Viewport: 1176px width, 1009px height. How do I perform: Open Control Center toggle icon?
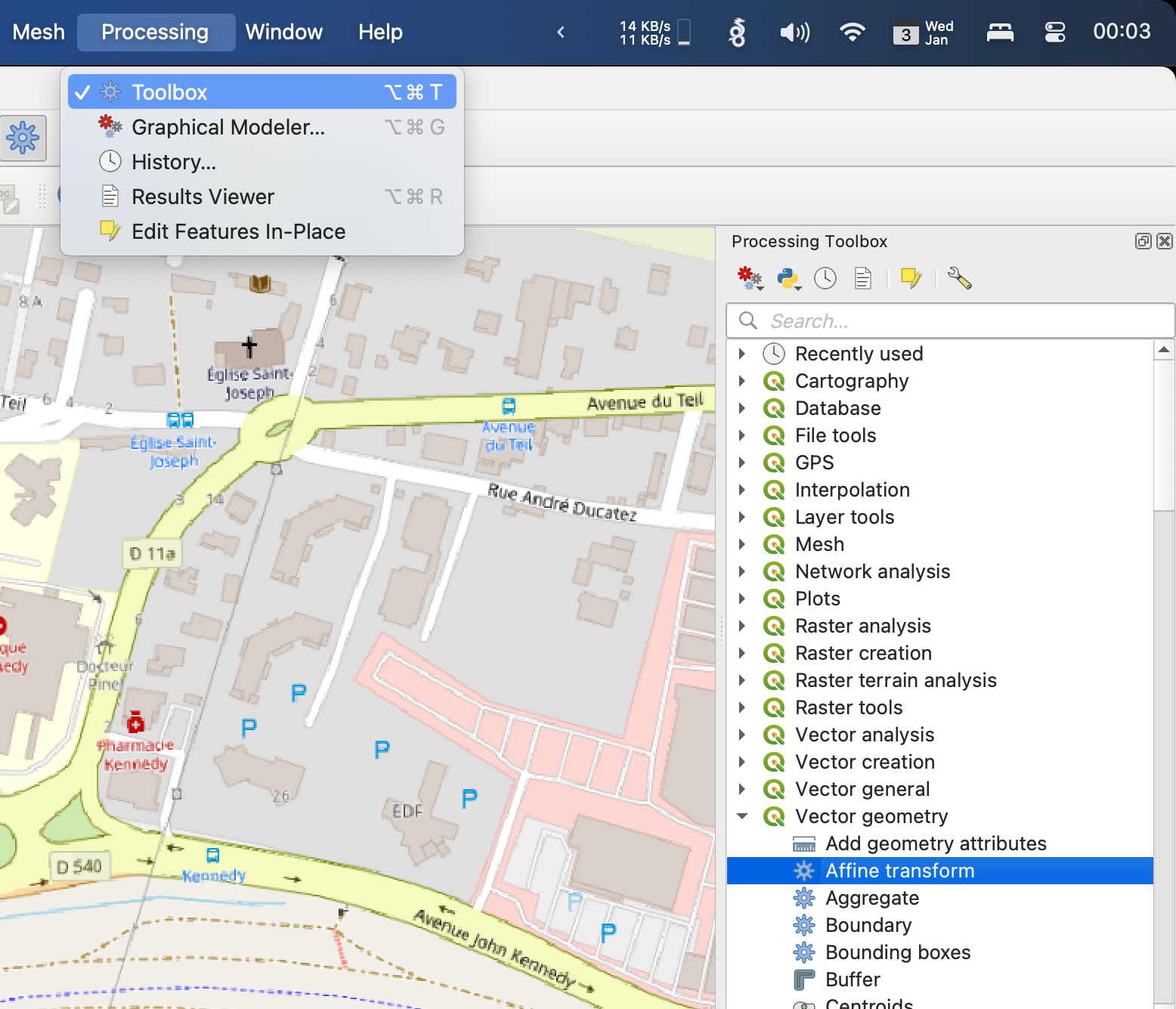point(1054,32)
